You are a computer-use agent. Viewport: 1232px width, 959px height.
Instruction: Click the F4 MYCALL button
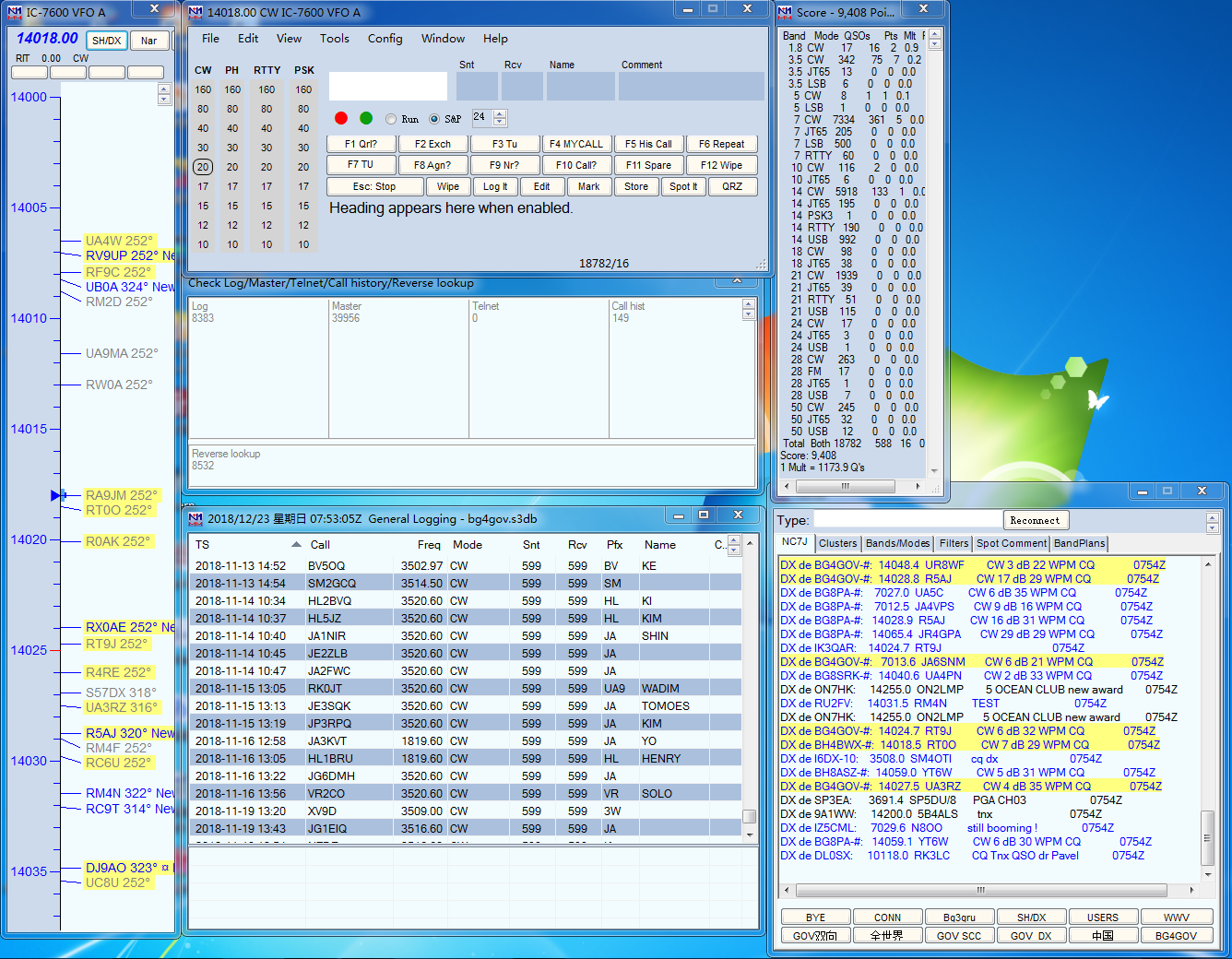click(x=576, y=144)
